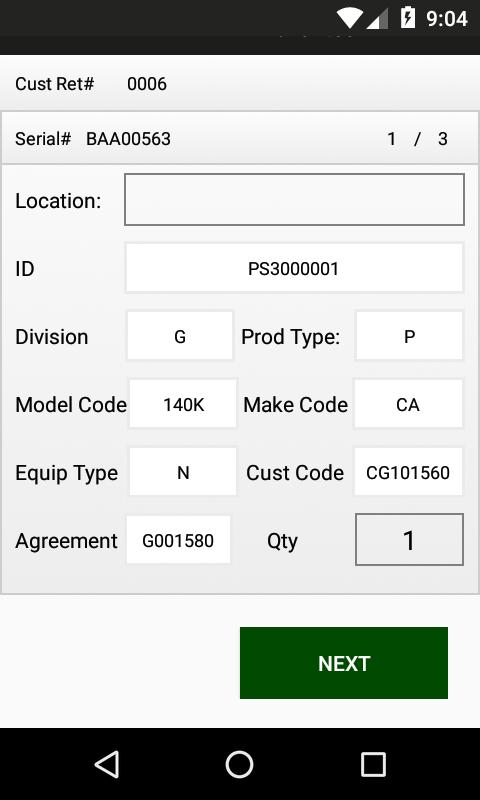The image size is (480, 800).
Task: Select the Cust Code field CG101560
Action: (408, 472)
